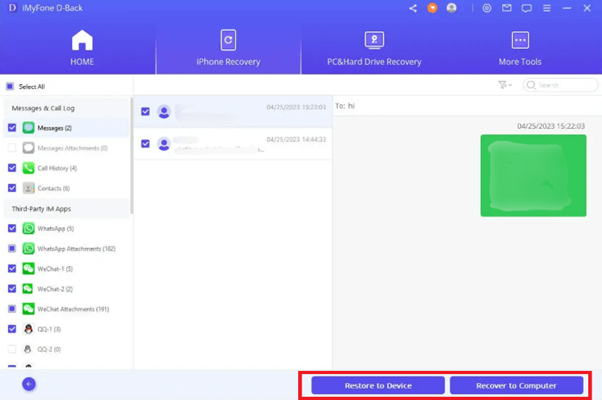The image size is (602, 400).
Task: Toggle WhatsApp Attachments (182) checkbox
Action: click(12, 248)
